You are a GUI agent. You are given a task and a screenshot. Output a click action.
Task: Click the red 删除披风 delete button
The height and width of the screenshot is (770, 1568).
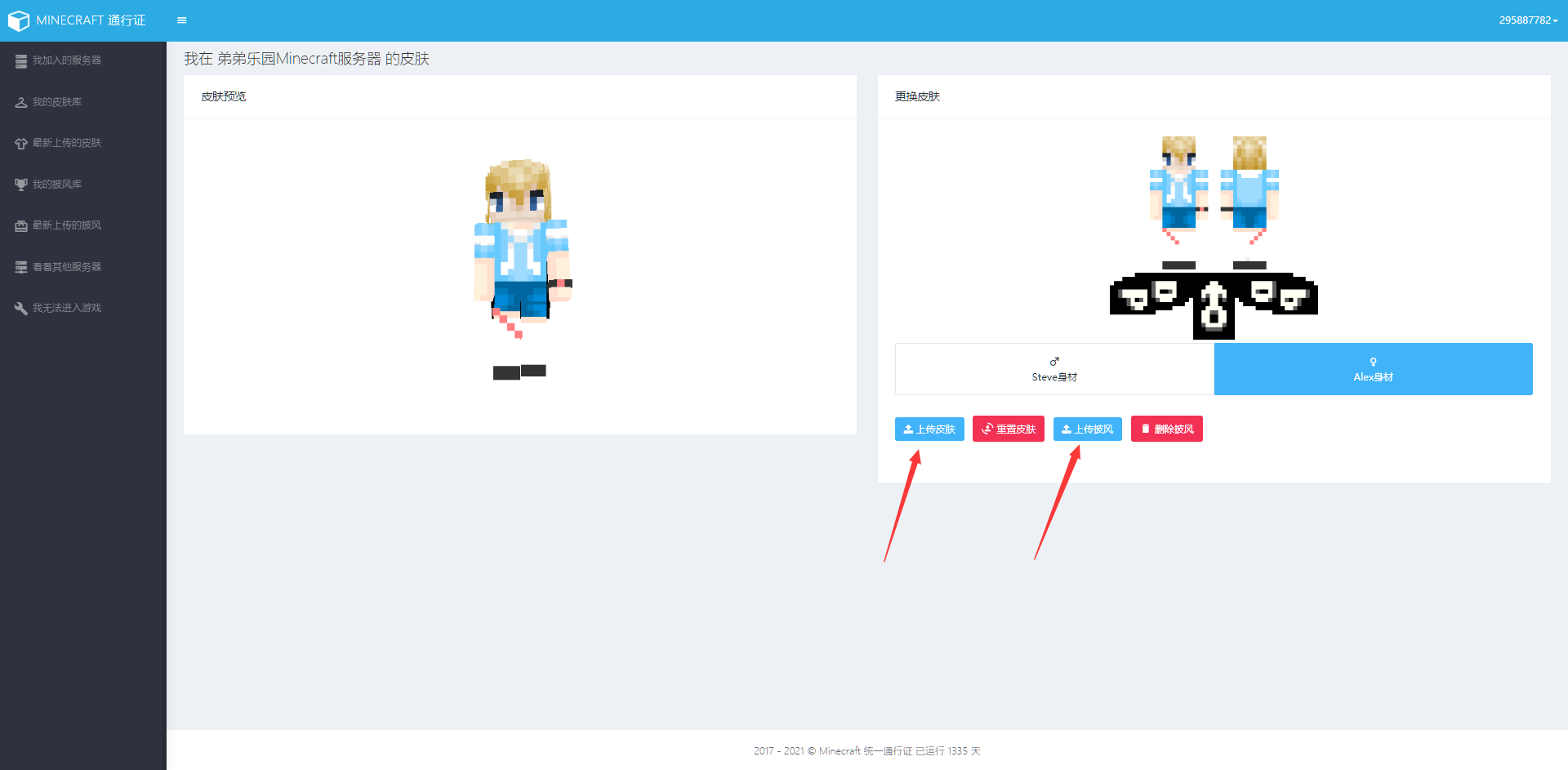[x=1167, y=430]
